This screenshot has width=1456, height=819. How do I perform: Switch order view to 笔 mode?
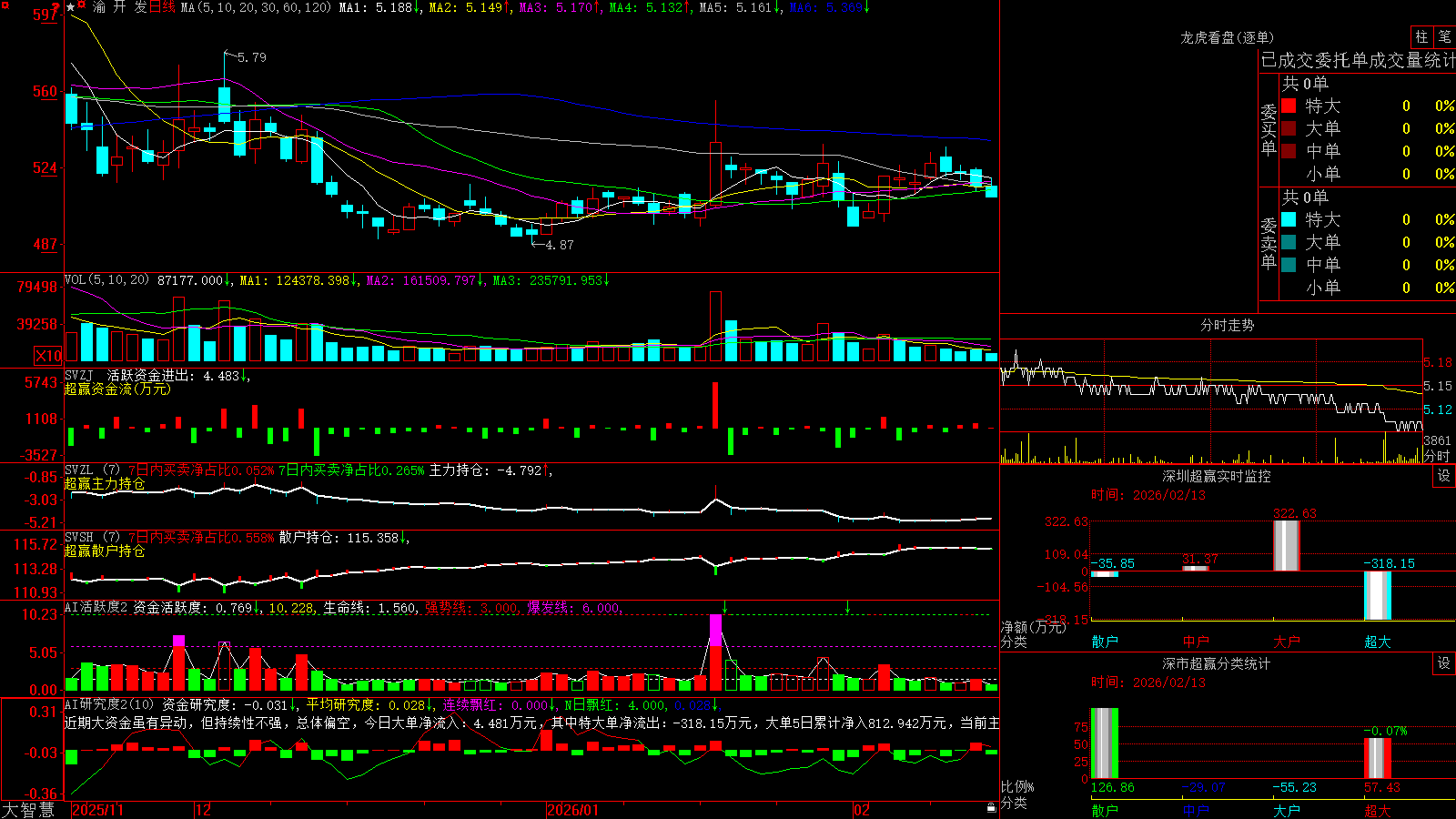(1444, 37)
